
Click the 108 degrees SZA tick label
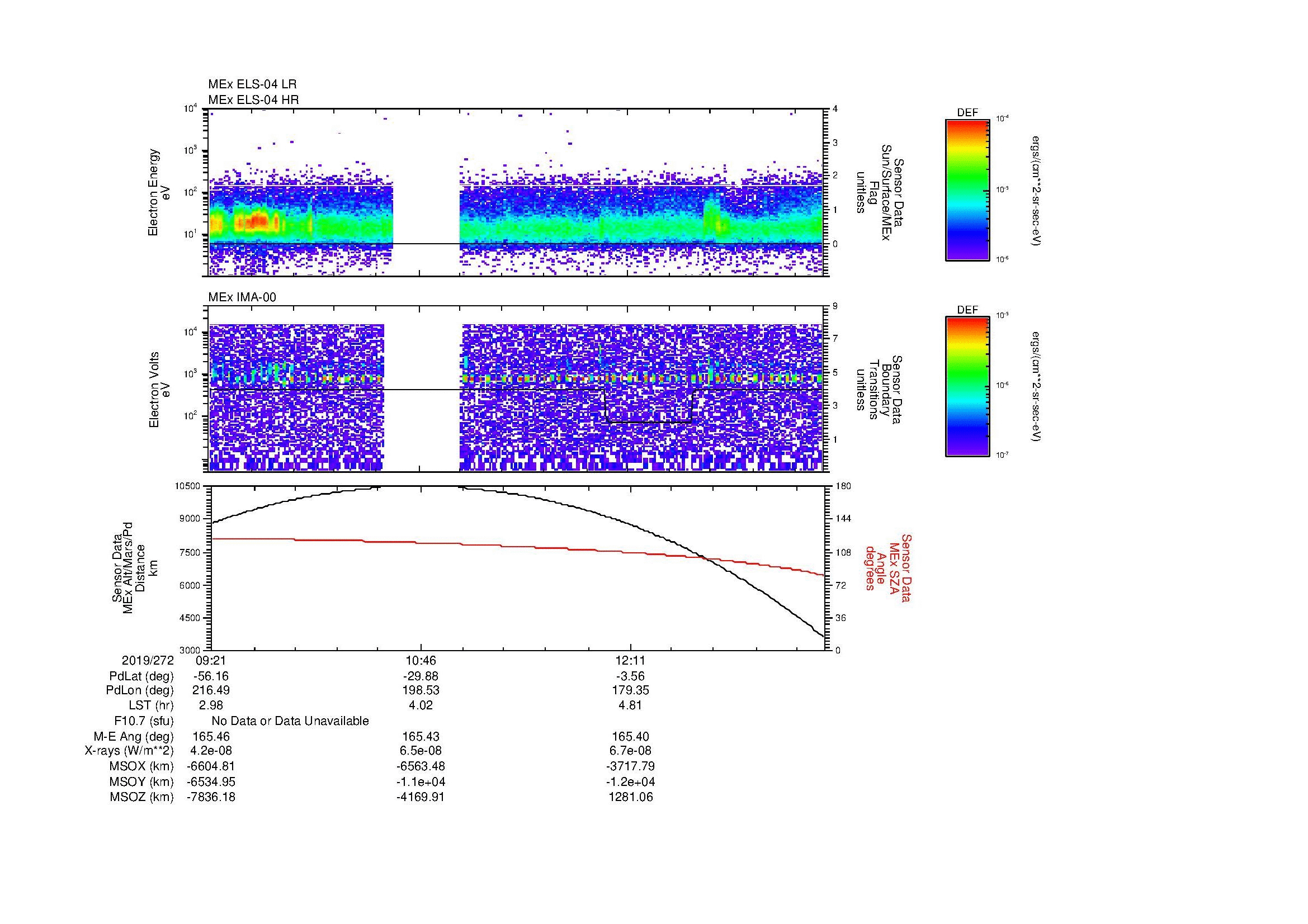pyautogui.click(x=842, y=552)
